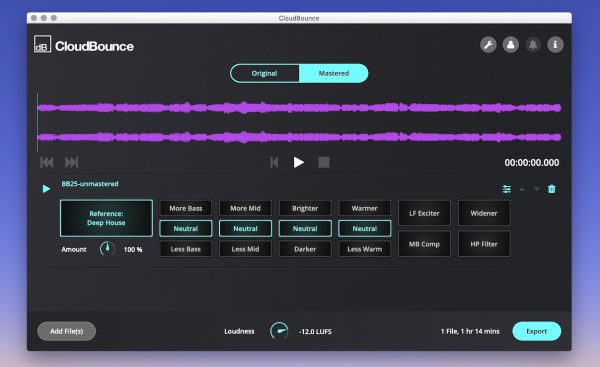Click the CloudBounce dB logo
Screen dimensions: 600x367
point(42,44)
